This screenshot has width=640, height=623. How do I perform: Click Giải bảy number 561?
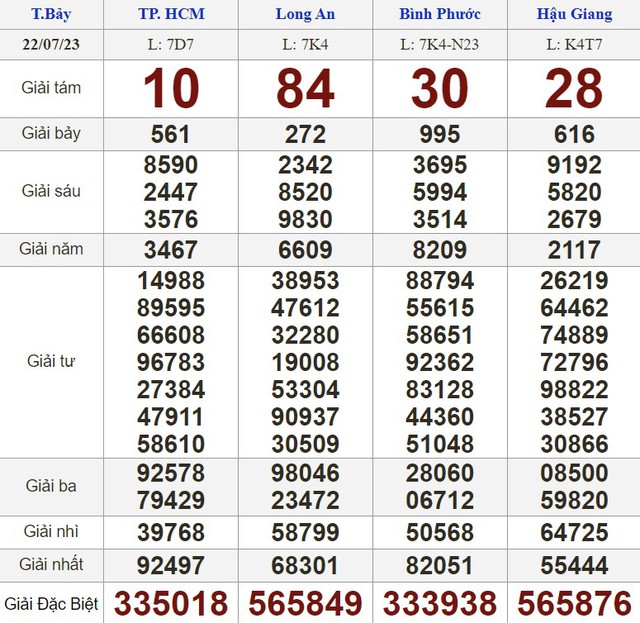coord(171,134)
